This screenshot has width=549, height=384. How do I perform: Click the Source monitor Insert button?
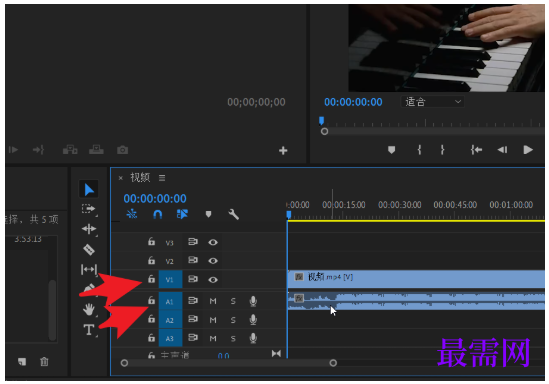[70, 150]
